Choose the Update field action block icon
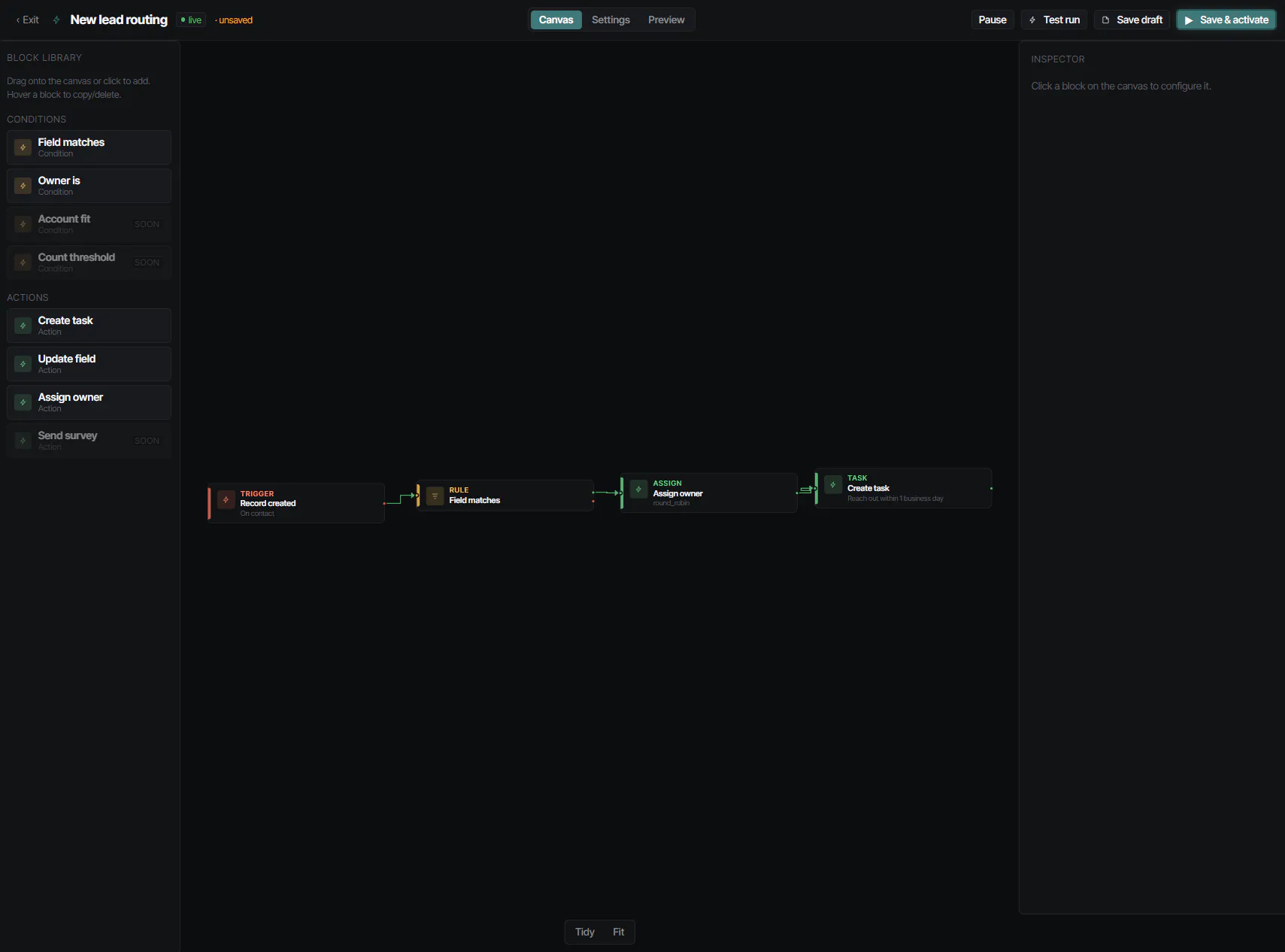Image resolution: width=1285 pixels, height=952 pixels. click(23, 364)
